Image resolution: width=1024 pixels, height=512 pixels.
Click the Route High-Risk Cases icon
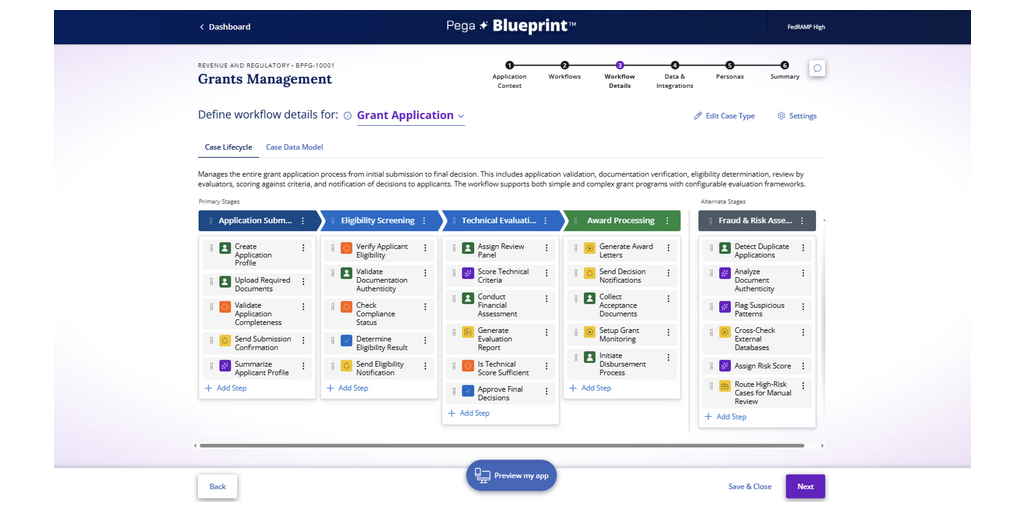pyautogui.click(x=725, y=386)
